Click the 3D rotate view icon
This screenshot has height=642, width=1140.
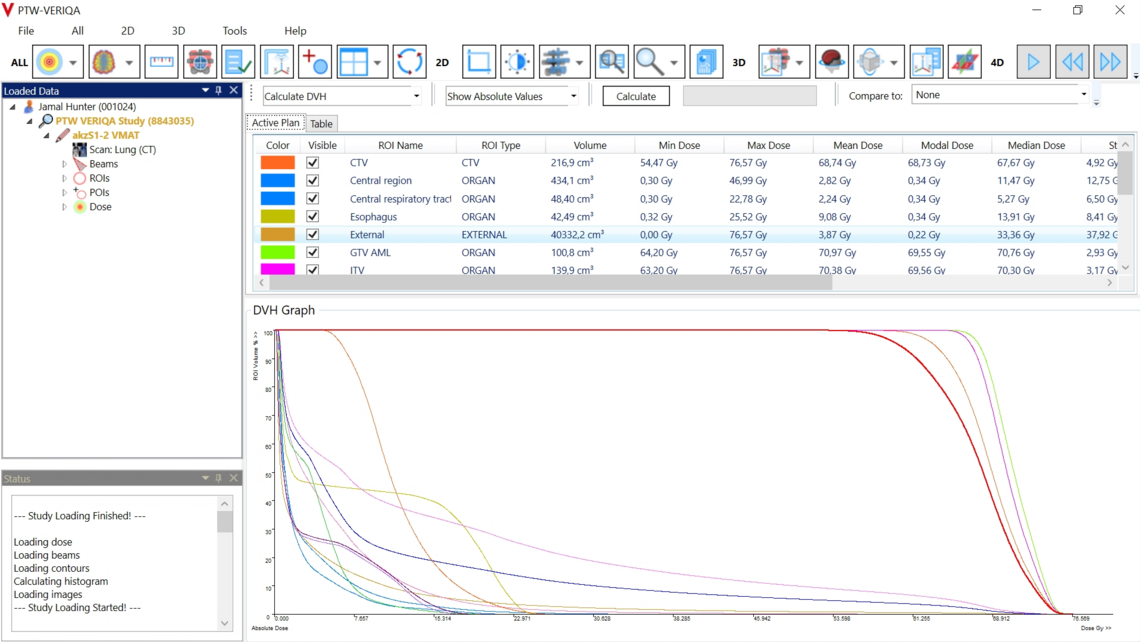click(870, 61)
